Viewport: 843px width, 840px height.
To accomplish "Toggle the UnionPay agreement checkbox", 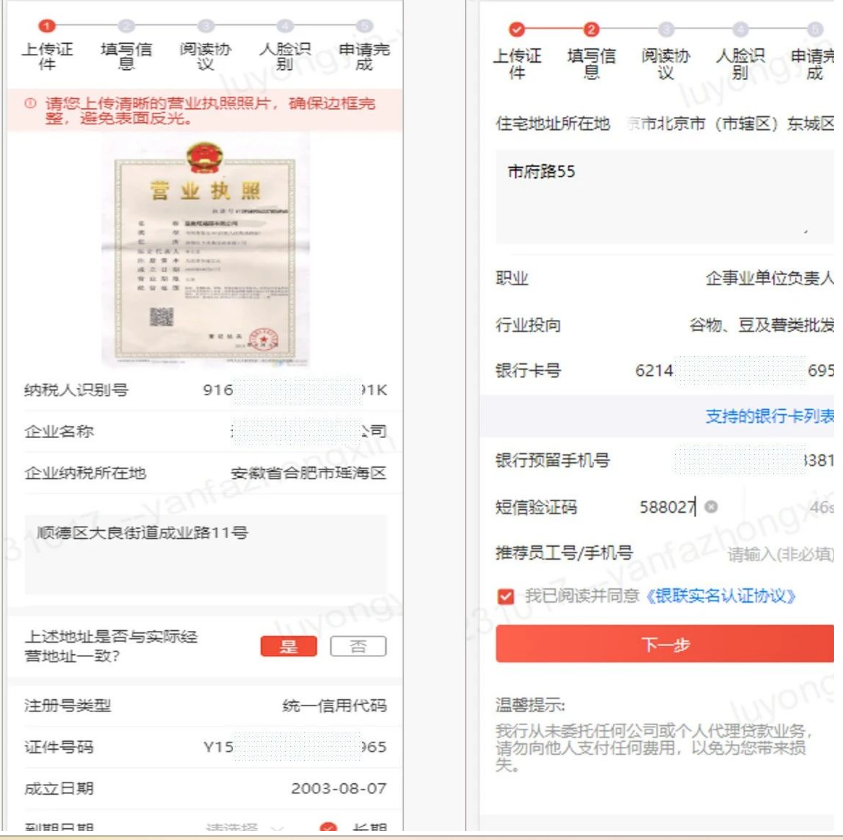I will (x=505, y=596).
